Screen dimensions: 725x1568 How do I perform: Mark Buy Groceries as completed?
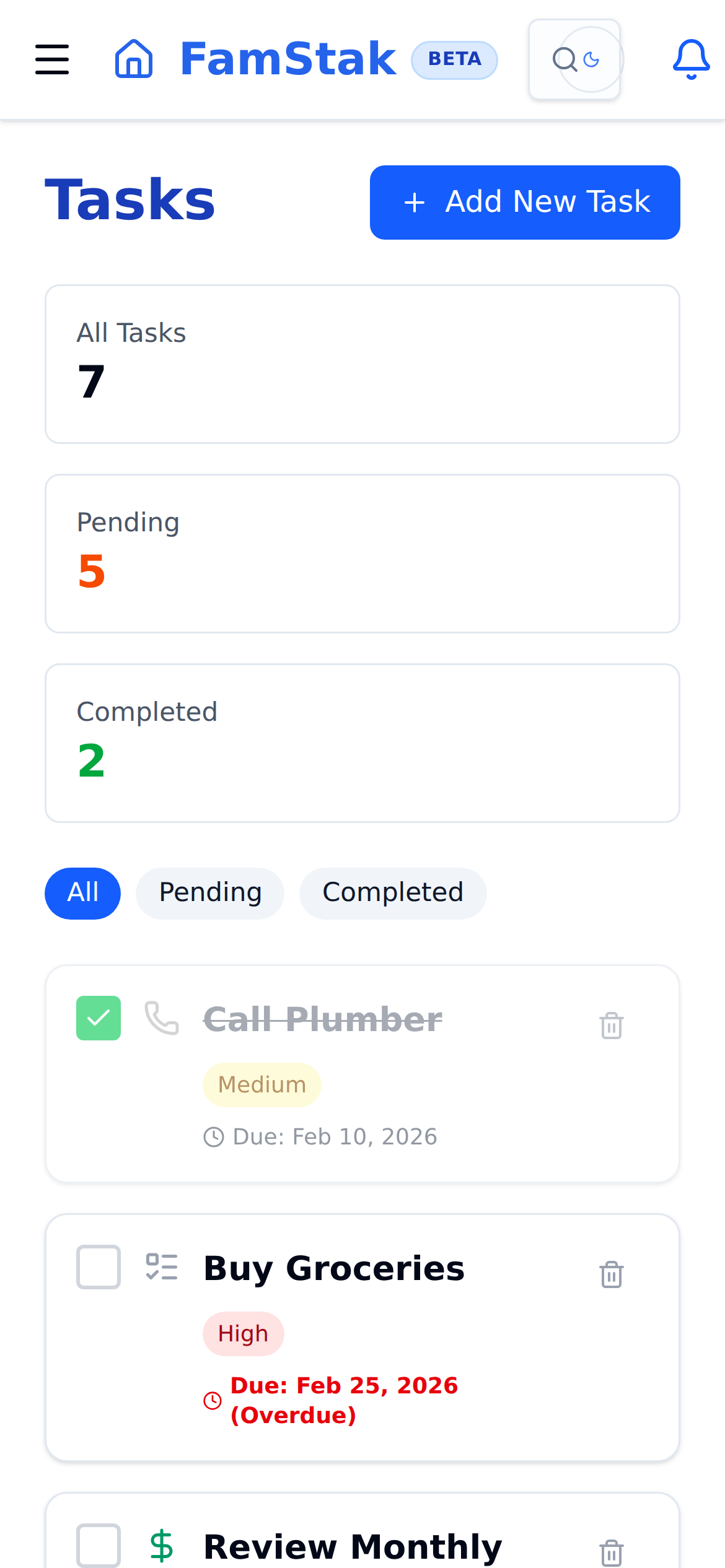[x=99, y=1269]
